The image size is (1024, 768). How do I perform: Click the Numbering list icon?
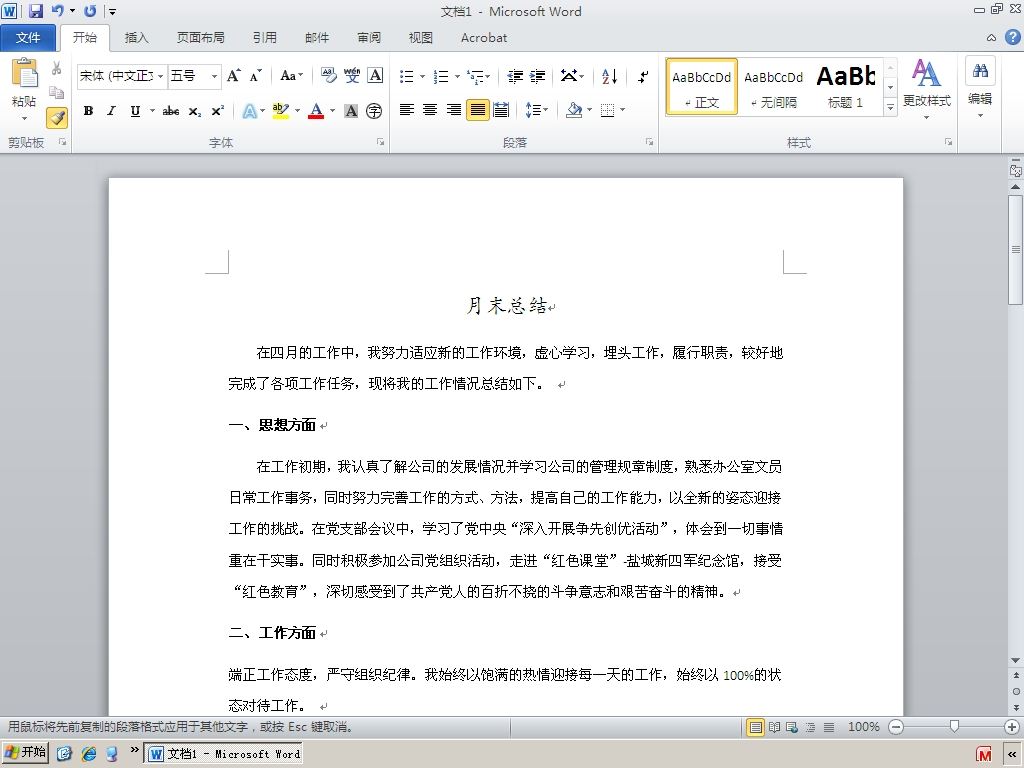(441, 77)
